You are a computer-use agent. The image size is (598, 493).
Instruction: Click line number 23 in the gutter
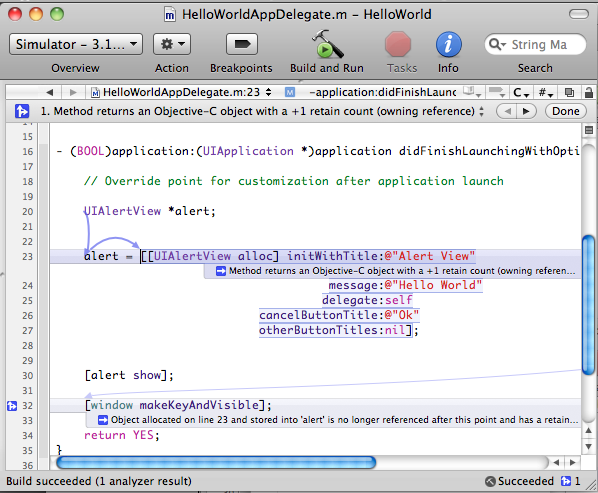(27, 257)
